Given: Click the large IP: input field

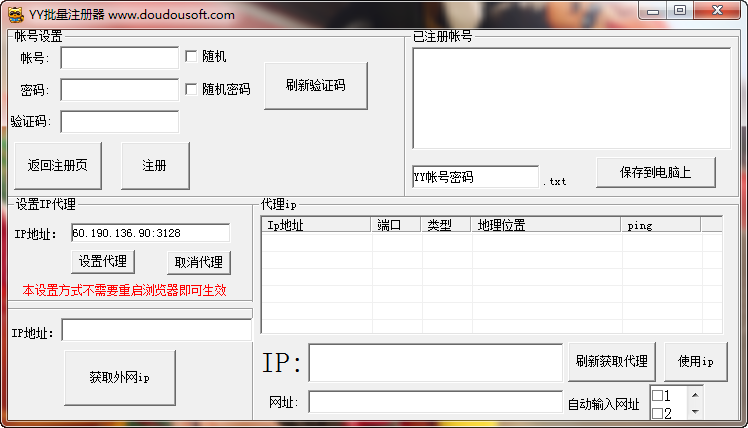Looking at the screenshot, I should [x=436, y=363].
